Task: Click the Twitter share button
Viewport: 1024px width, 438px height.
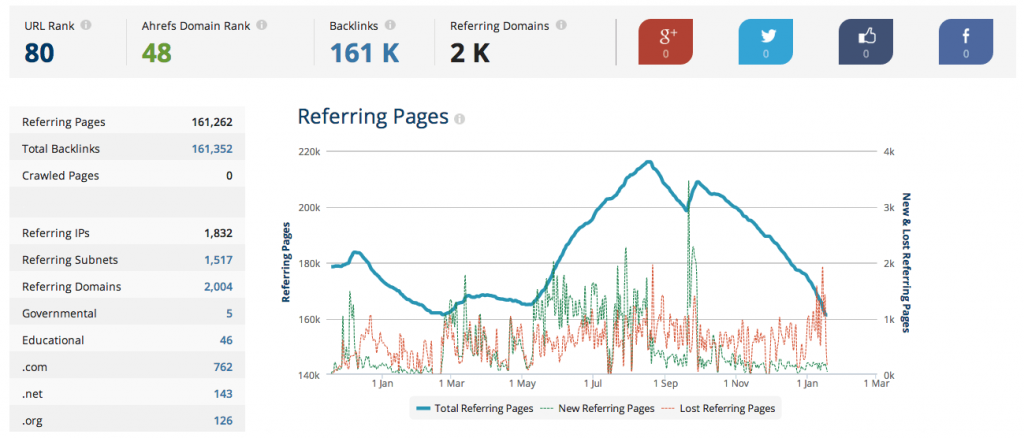Action: point(765,42)
